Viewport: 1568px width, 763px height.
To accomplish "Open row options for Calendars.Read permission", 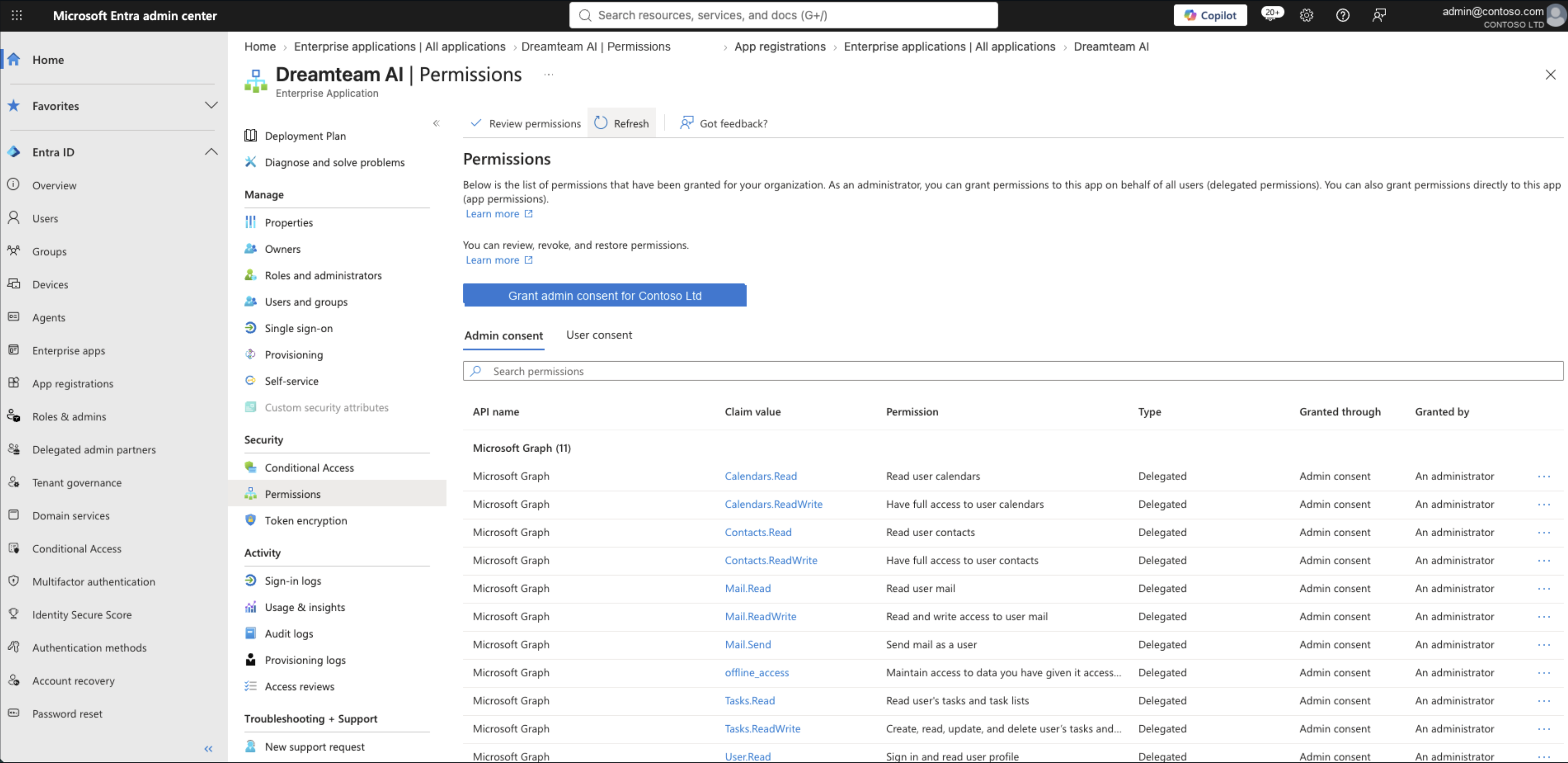I will (1544, 476).
